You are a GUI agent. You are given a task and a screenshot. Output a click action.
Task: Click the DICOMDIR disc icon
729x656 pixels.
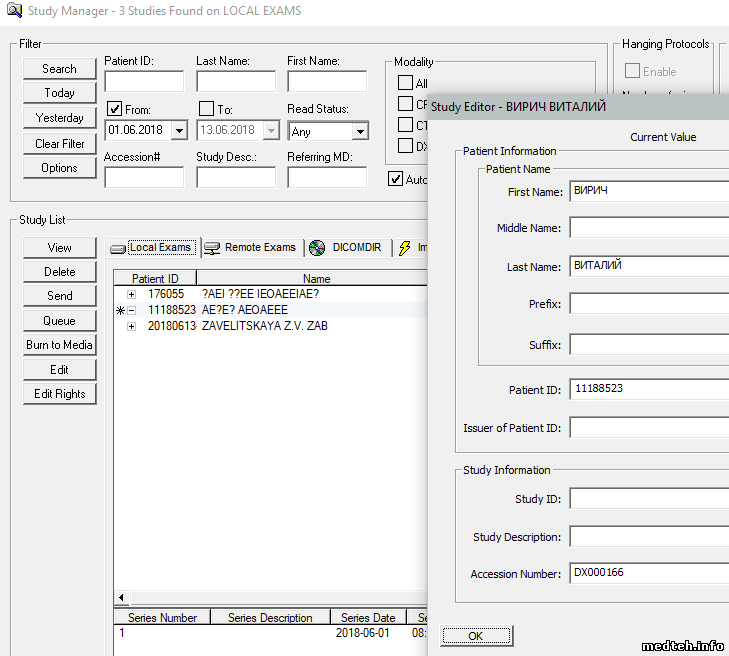coord(318,248)
